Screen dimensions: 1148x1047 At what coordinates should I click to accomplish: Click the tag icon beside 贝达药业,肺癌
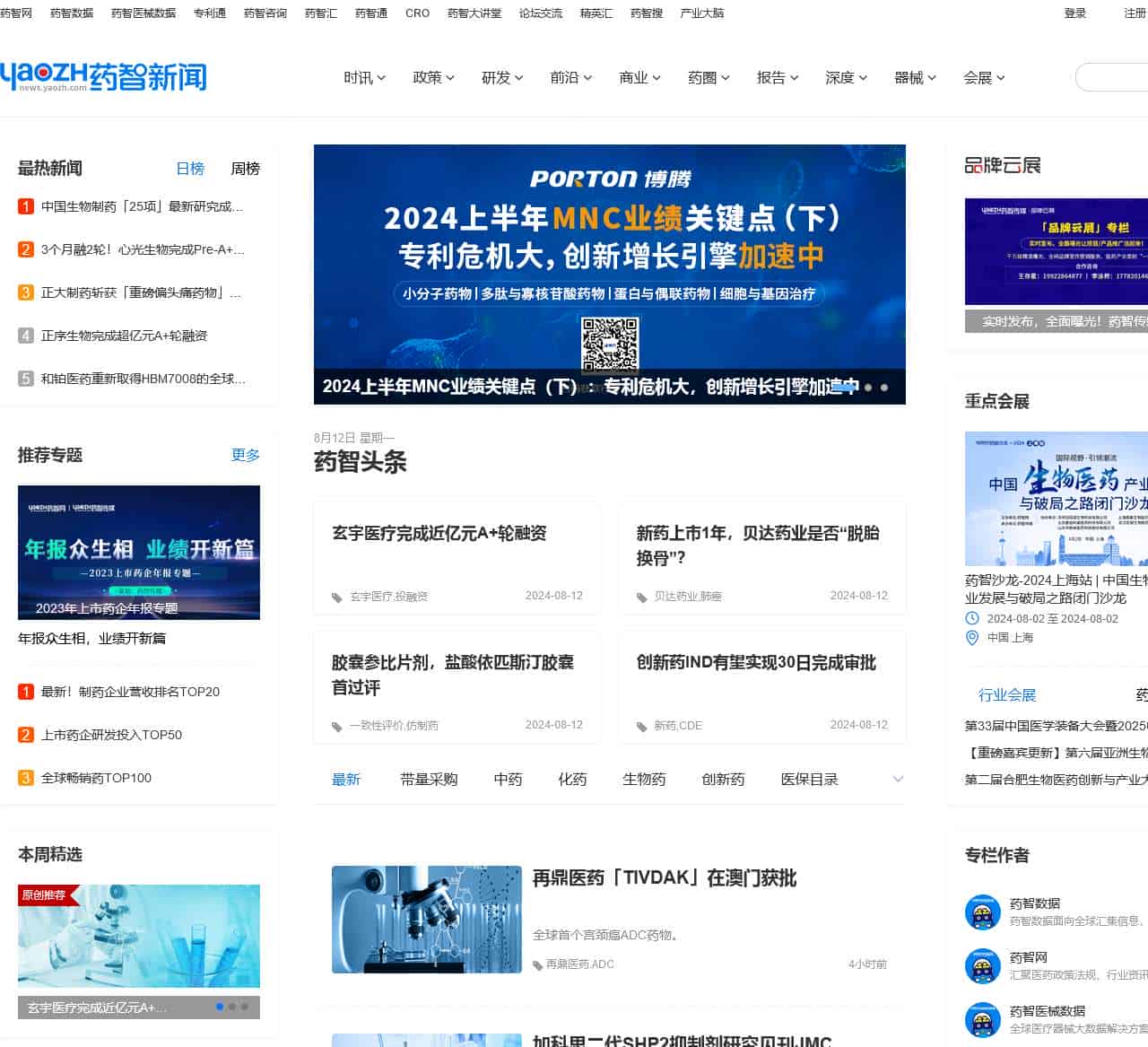point(642,598)
